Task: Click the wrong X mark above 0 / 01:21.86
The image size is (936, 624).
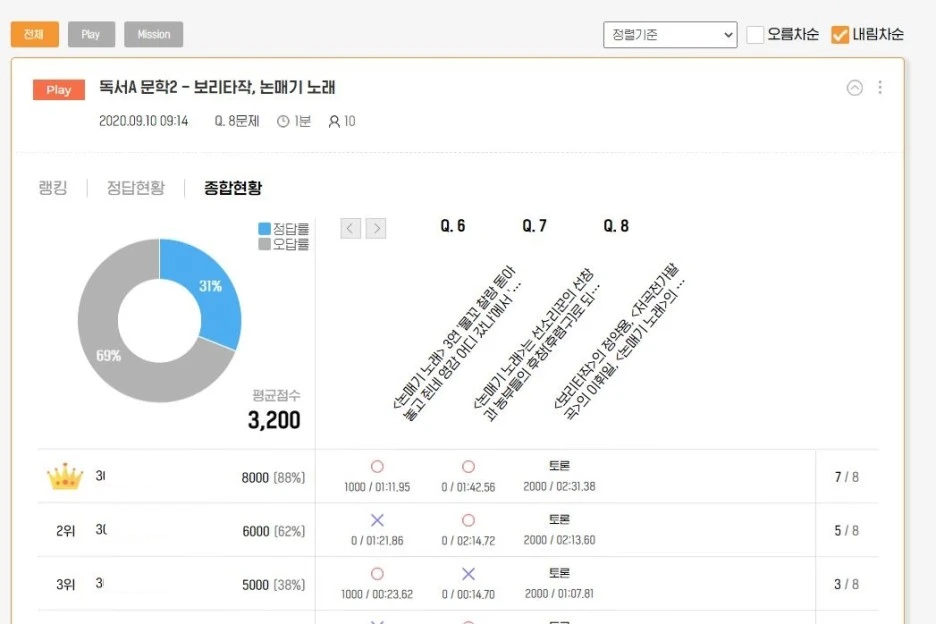Action: pos(377,520)
